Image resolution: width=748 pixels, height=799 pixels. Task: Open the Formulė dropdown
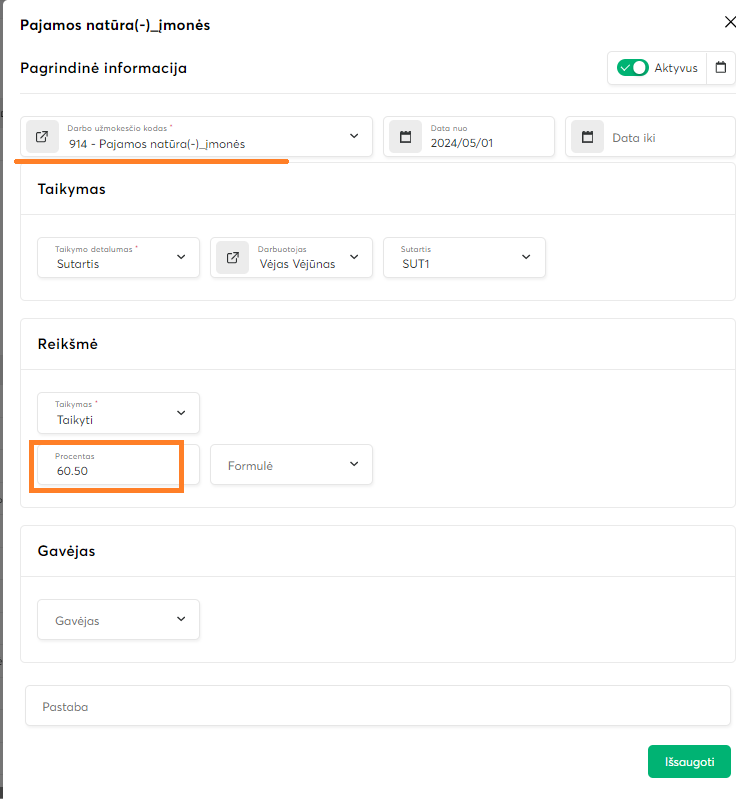coord(354,464)
